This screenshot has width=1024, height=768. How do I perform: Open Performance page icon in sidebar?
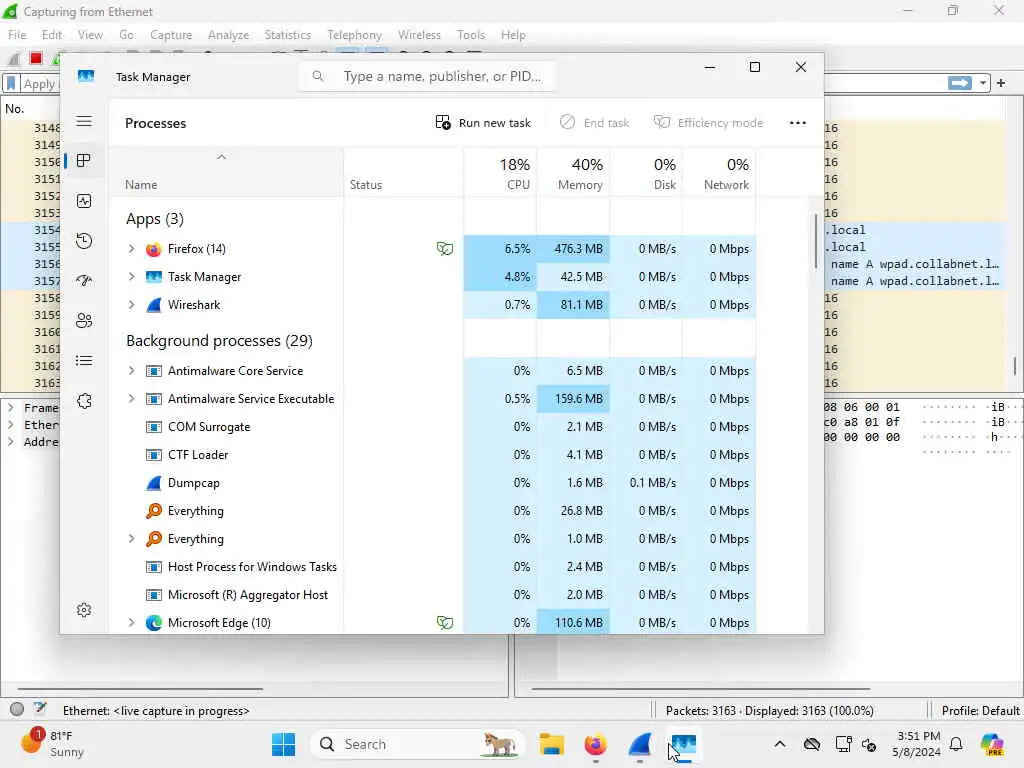(x=84, y=201)
